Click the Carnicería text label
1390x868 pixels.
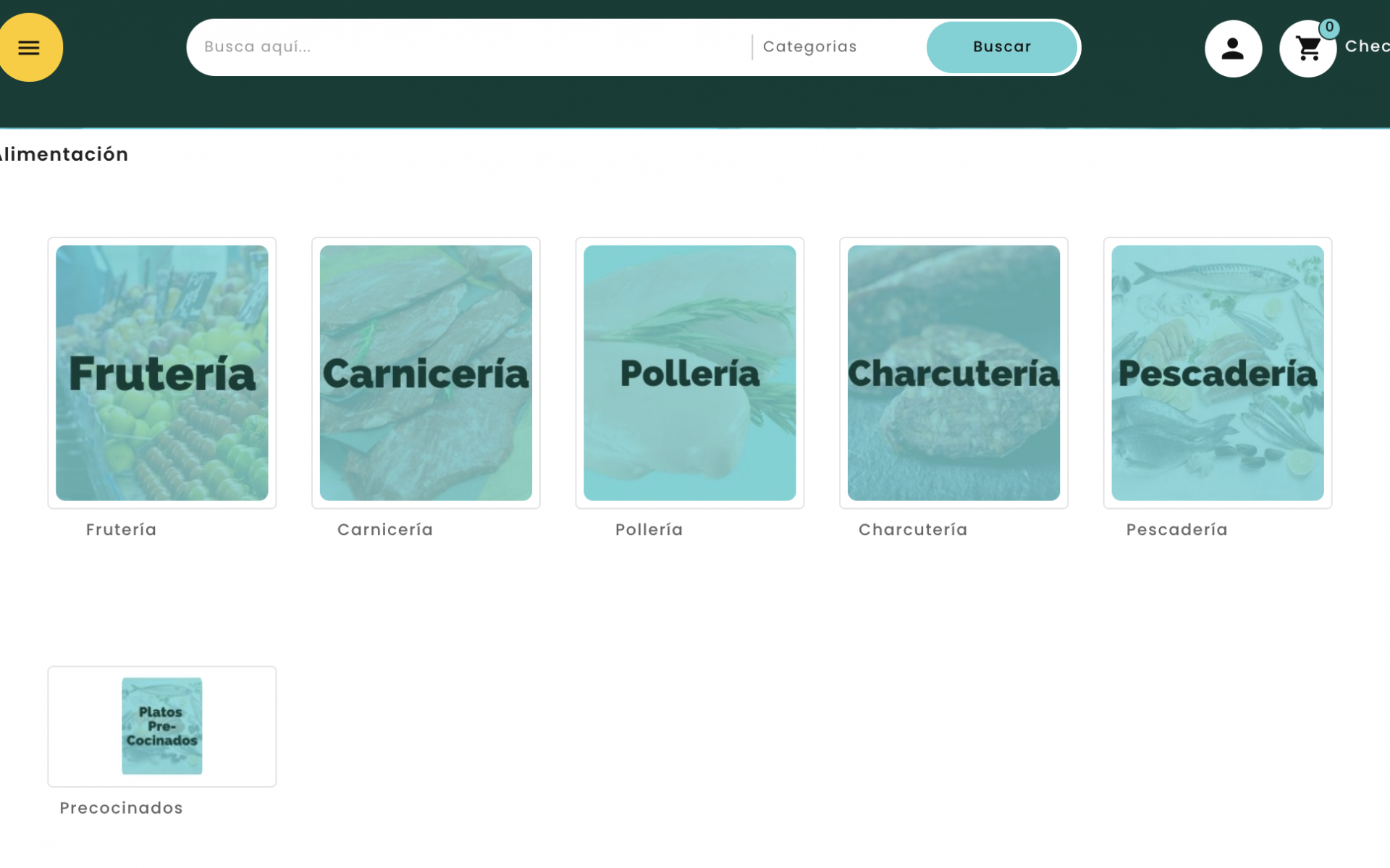[x=385, y=530]
